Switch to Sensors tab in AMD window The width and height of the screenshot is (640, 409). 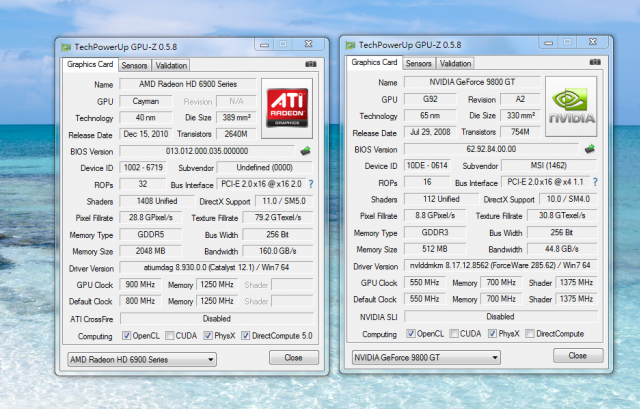pos(134,65)
